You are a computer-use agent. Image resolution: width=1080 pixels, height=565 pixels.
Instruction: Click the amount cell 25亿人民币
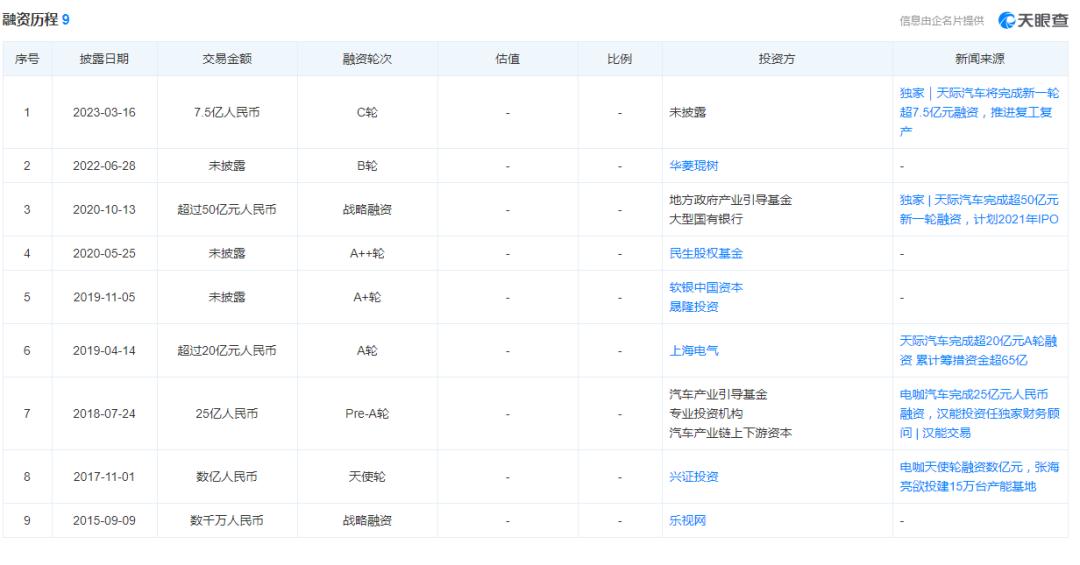coord(227,413)
